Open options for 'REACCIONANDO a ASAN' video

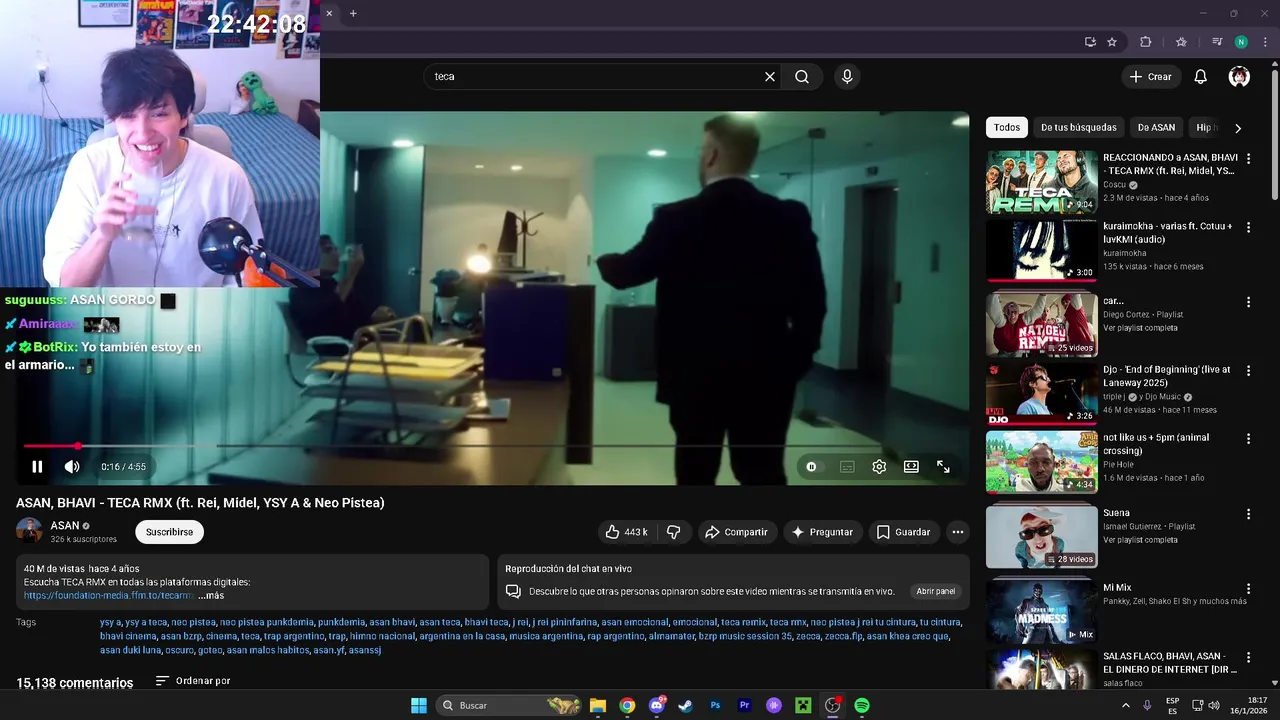click(1248, 159)
